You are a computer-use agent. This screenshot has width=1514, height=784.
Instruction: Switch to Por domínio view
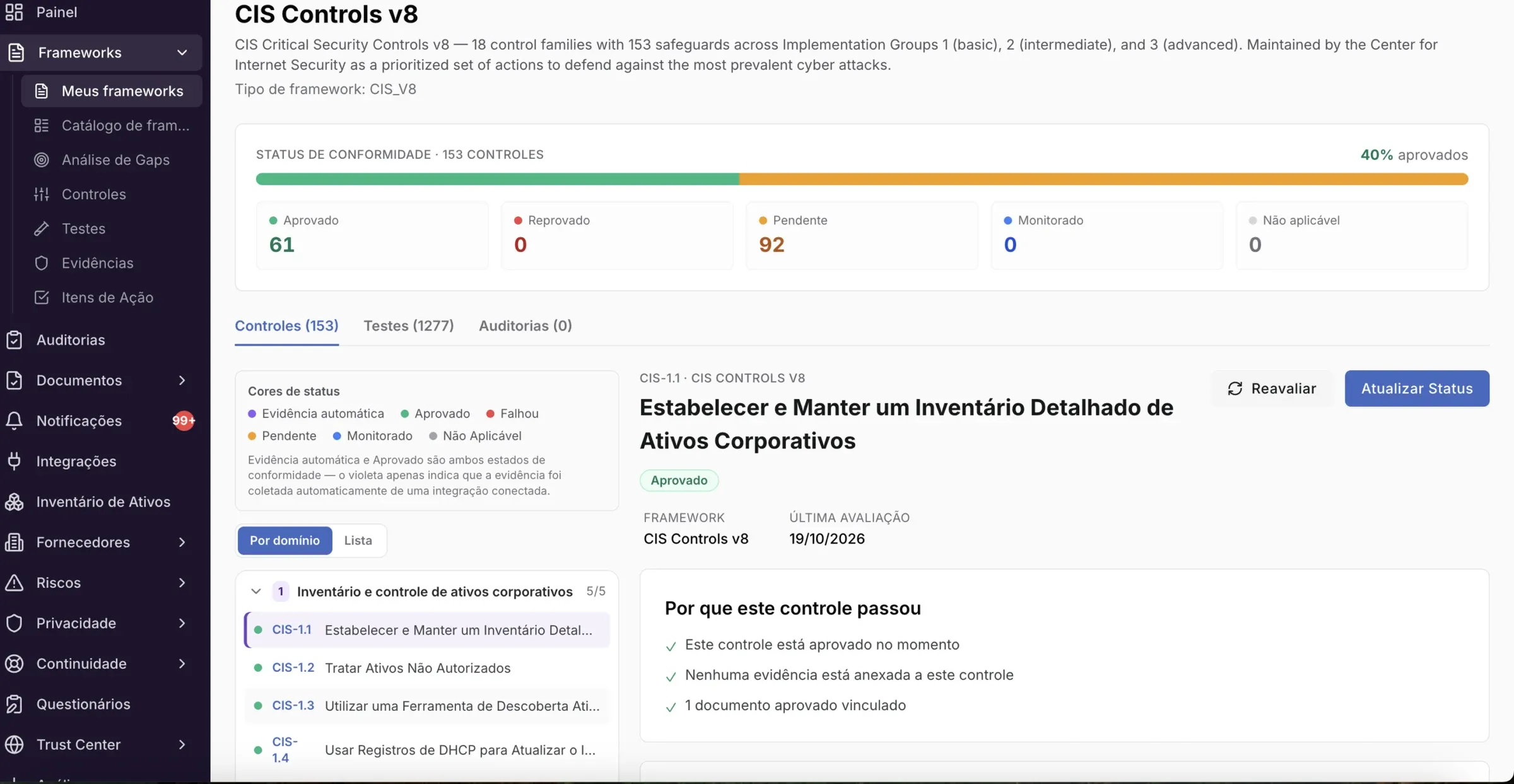285,541
